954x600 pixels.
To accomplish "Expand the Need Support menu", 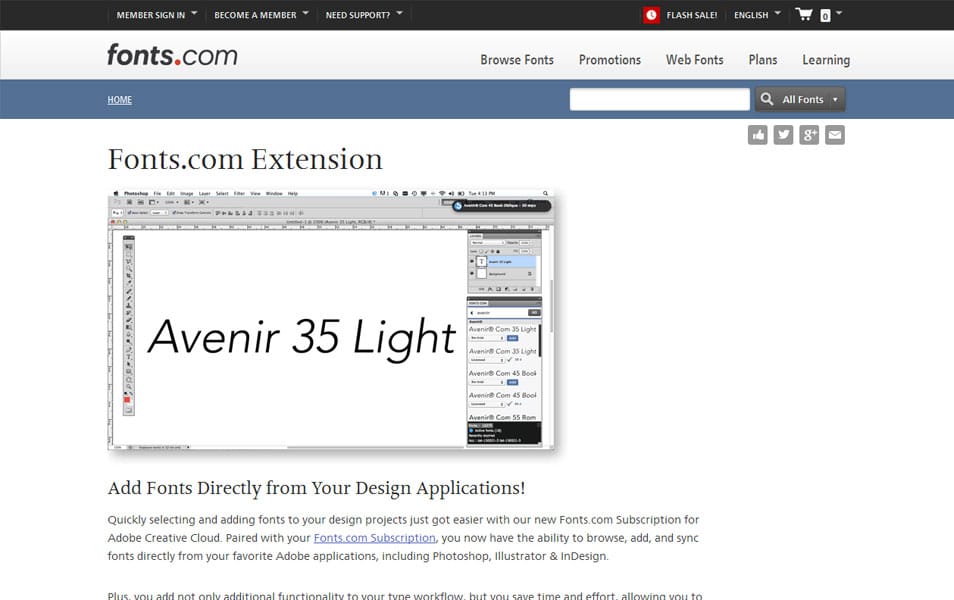I will (358, 14).
